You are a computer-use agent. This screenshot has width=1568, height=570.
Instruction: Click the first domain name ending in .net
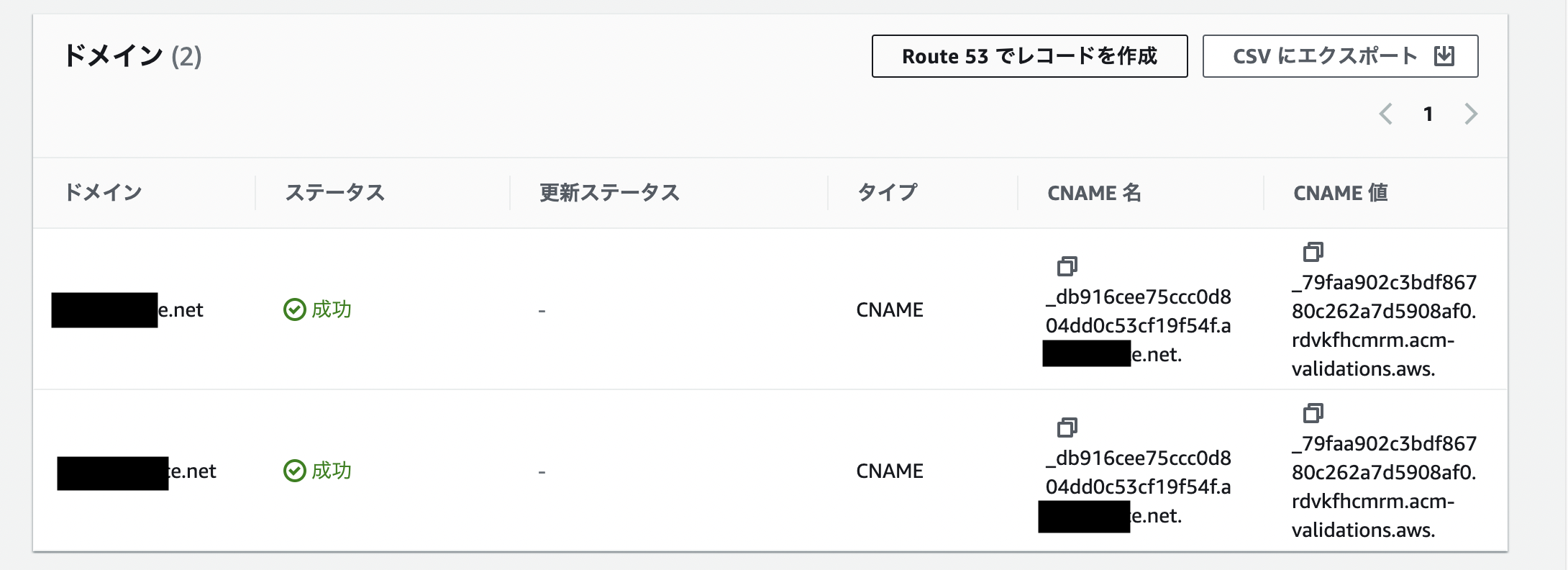click(127, 309)
